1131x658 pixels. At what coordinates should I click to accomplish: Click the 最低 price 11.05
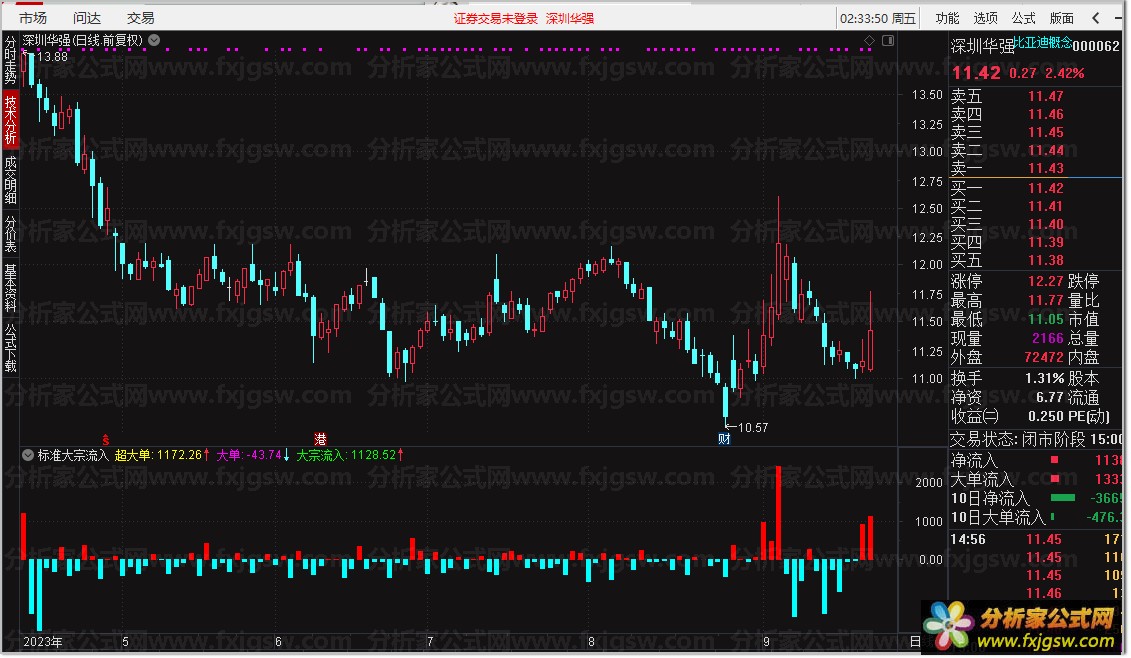[x=1046, y=319]
